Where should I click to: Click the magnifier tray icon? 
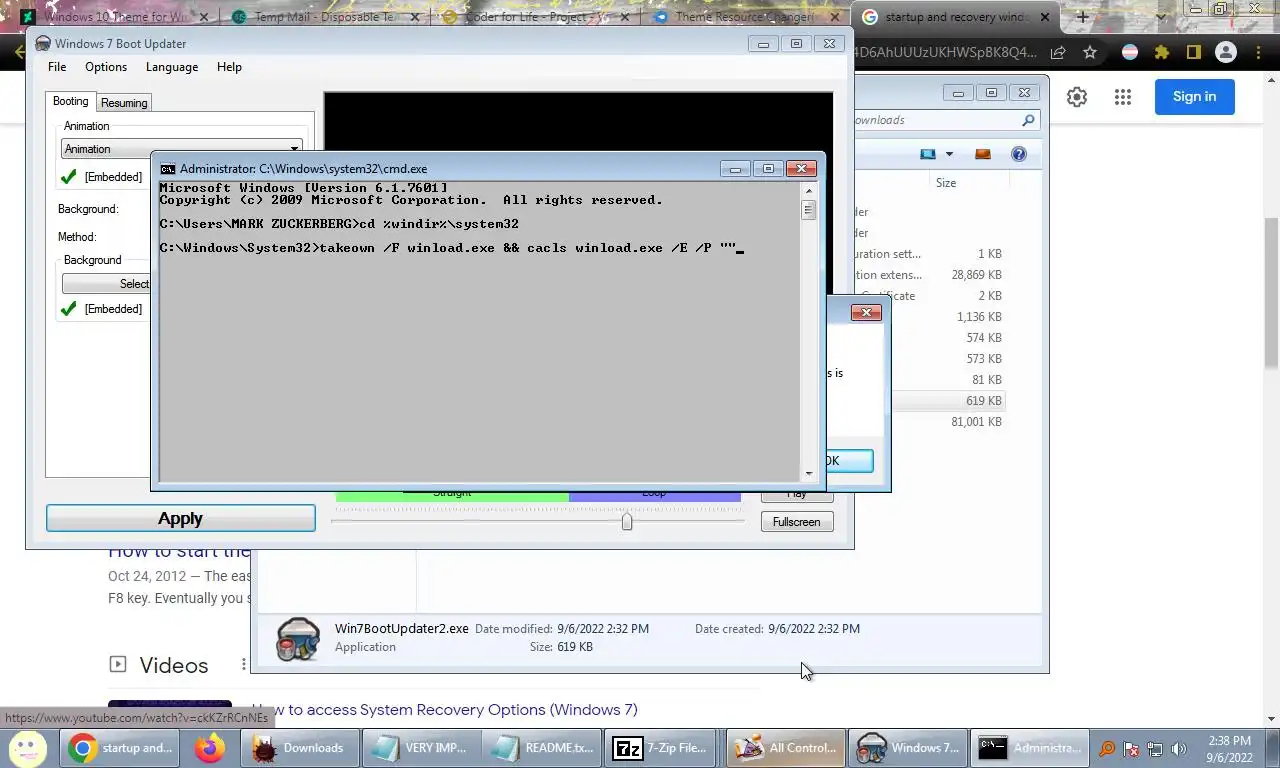pos(1107,748)
